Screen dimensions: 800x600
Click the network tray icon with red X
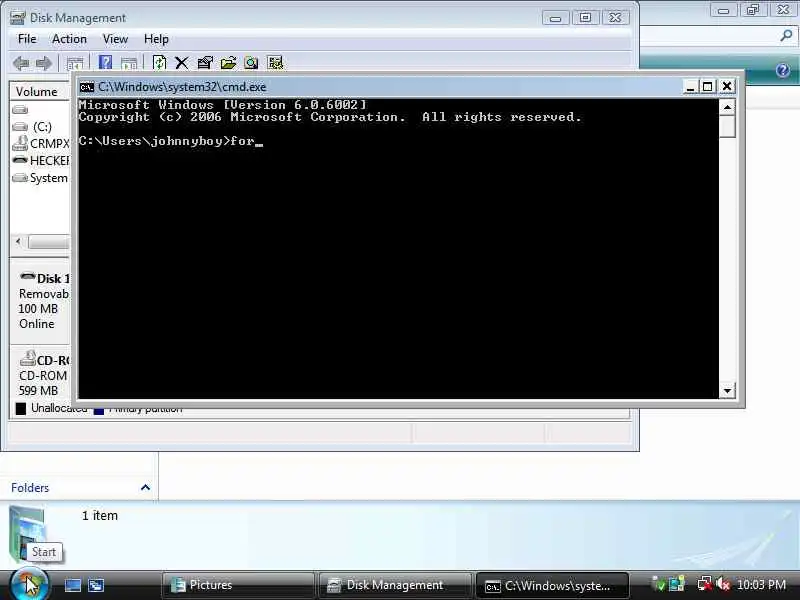[x=705, y=584]
